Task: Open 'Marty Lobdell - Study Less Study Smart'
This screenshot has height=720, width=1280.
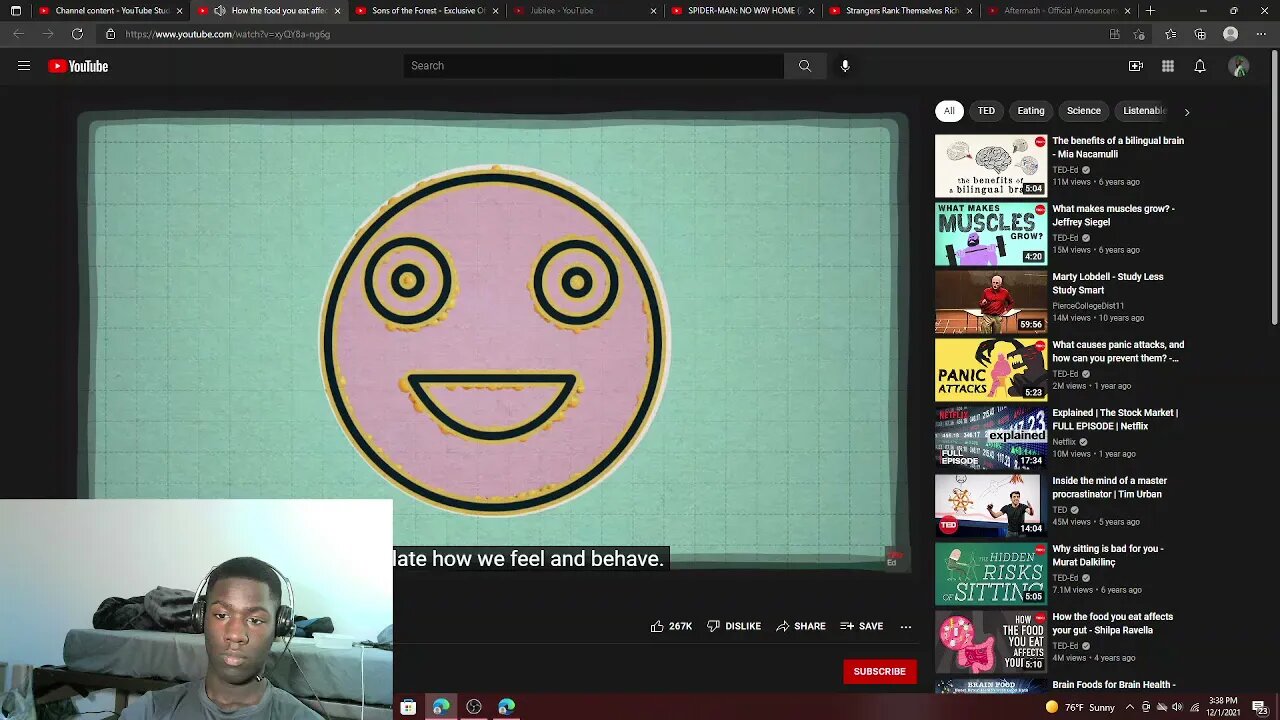Action: pos(1108,283)
